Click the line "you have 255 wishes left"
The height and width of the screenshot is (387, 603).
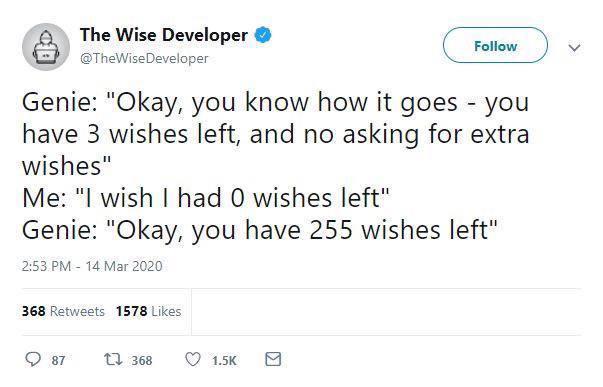(340, 230)
